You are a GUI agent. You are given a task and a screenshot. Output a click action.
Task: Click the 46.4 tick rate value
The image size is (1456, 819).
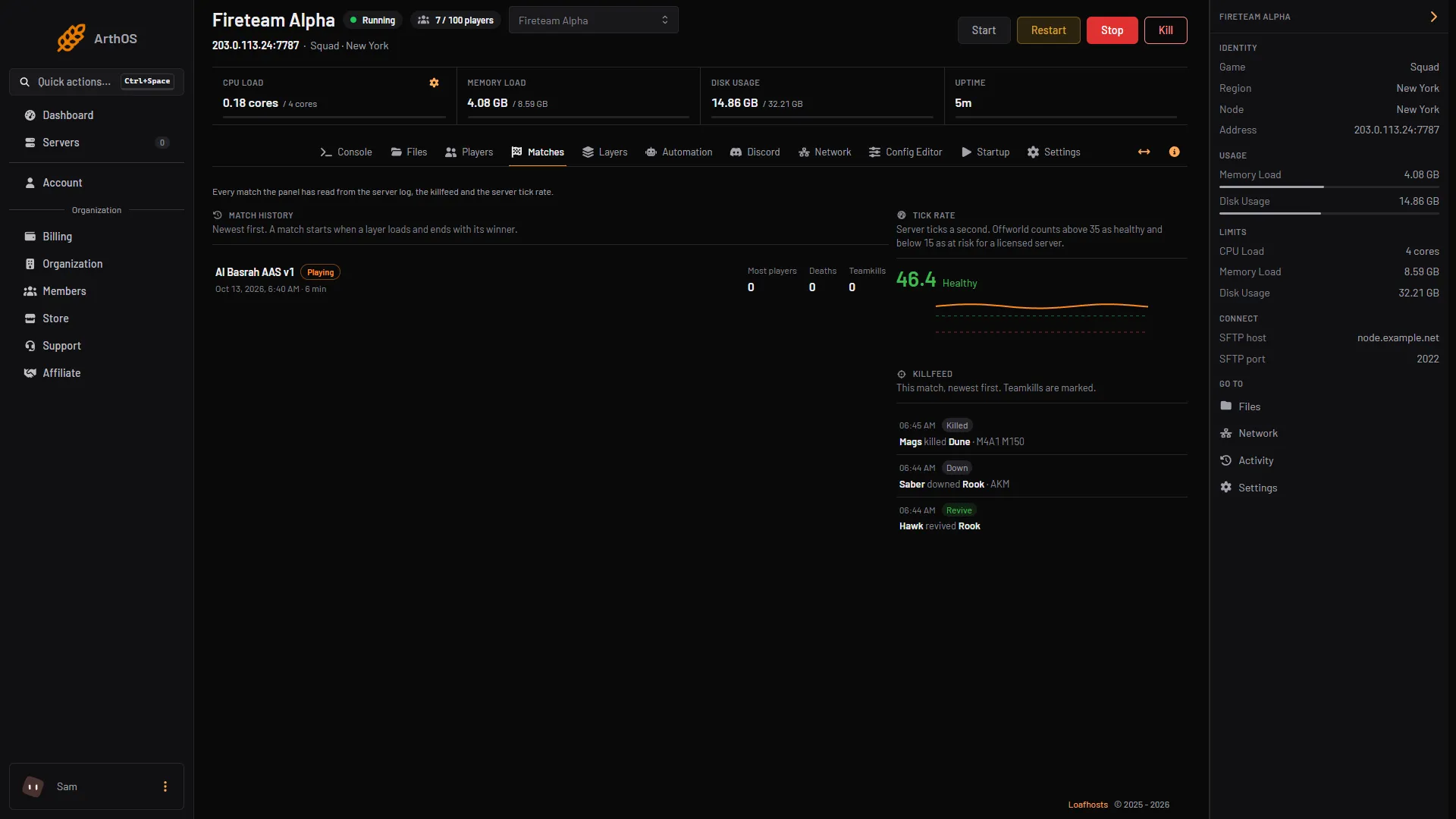tap(916, 280)
